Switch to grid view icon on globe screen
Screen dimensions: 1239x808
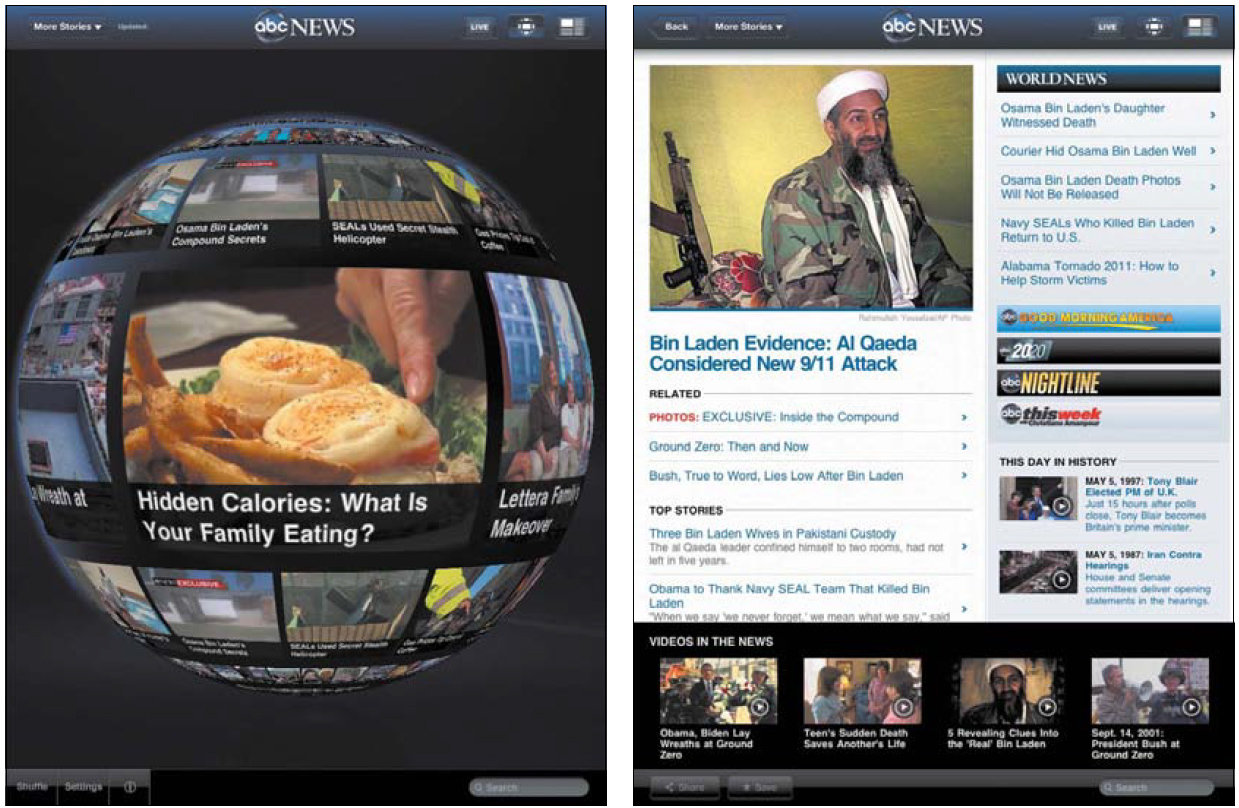572,27
